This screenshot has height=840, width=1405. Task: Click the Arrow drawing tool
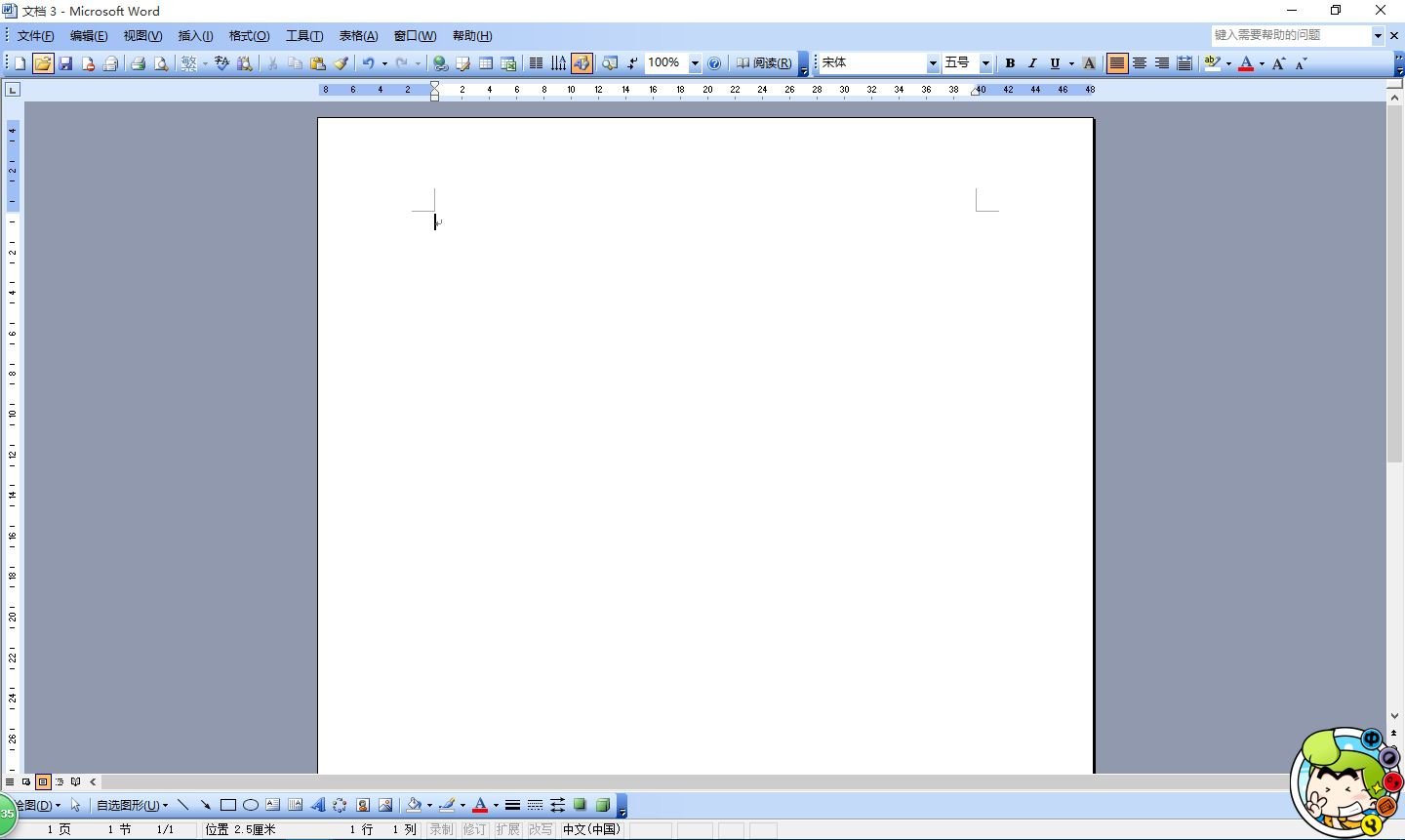pos(205,805)
